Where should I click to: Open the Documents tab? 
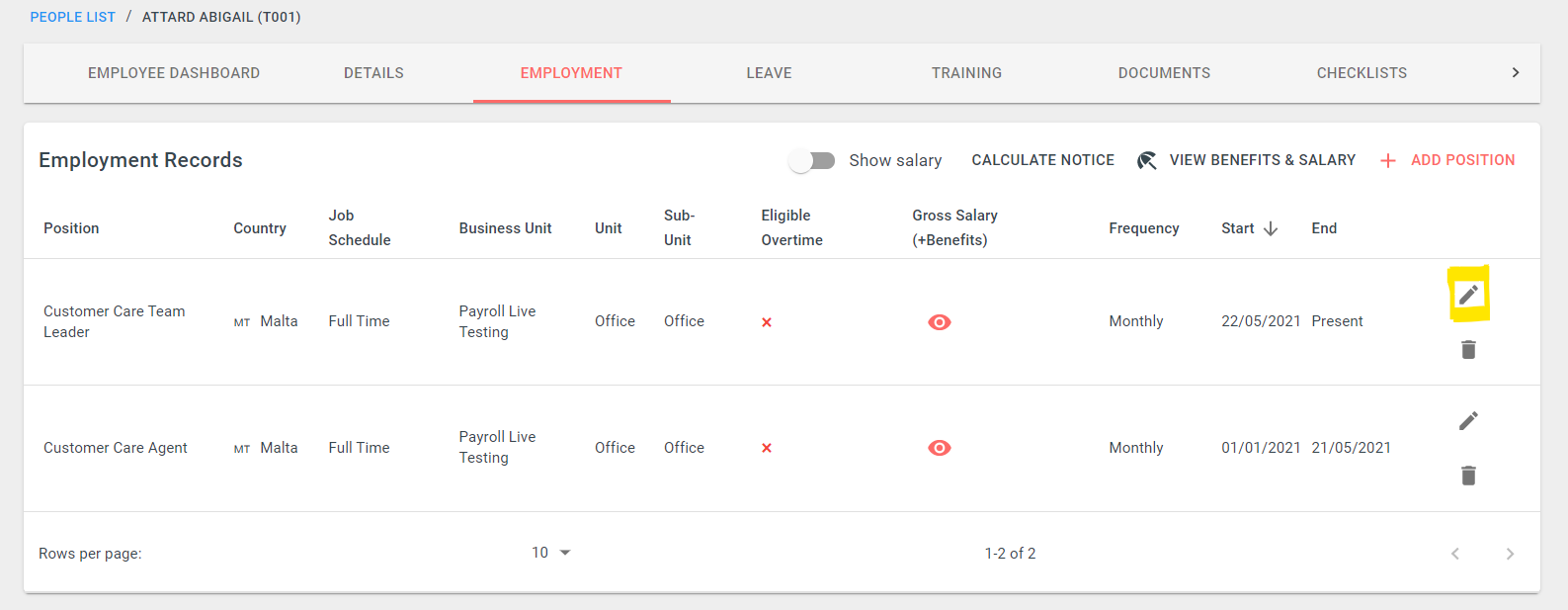[1164, 73]
